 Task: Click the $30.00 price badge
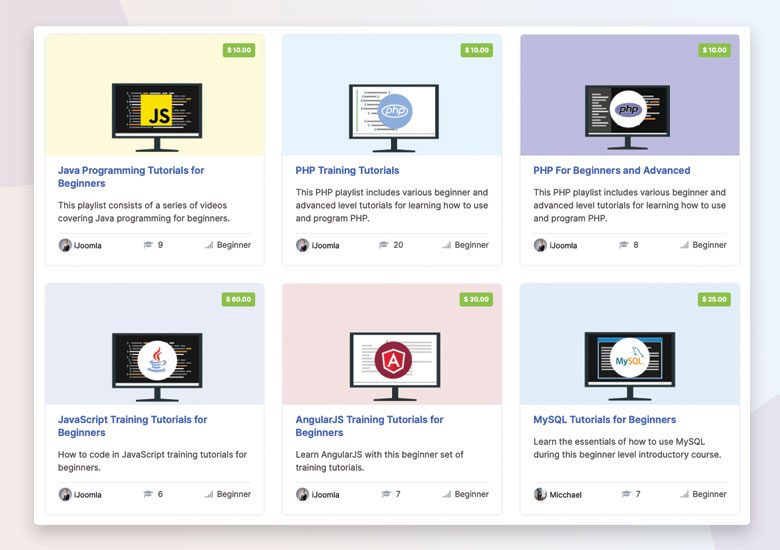click(476, 299)
